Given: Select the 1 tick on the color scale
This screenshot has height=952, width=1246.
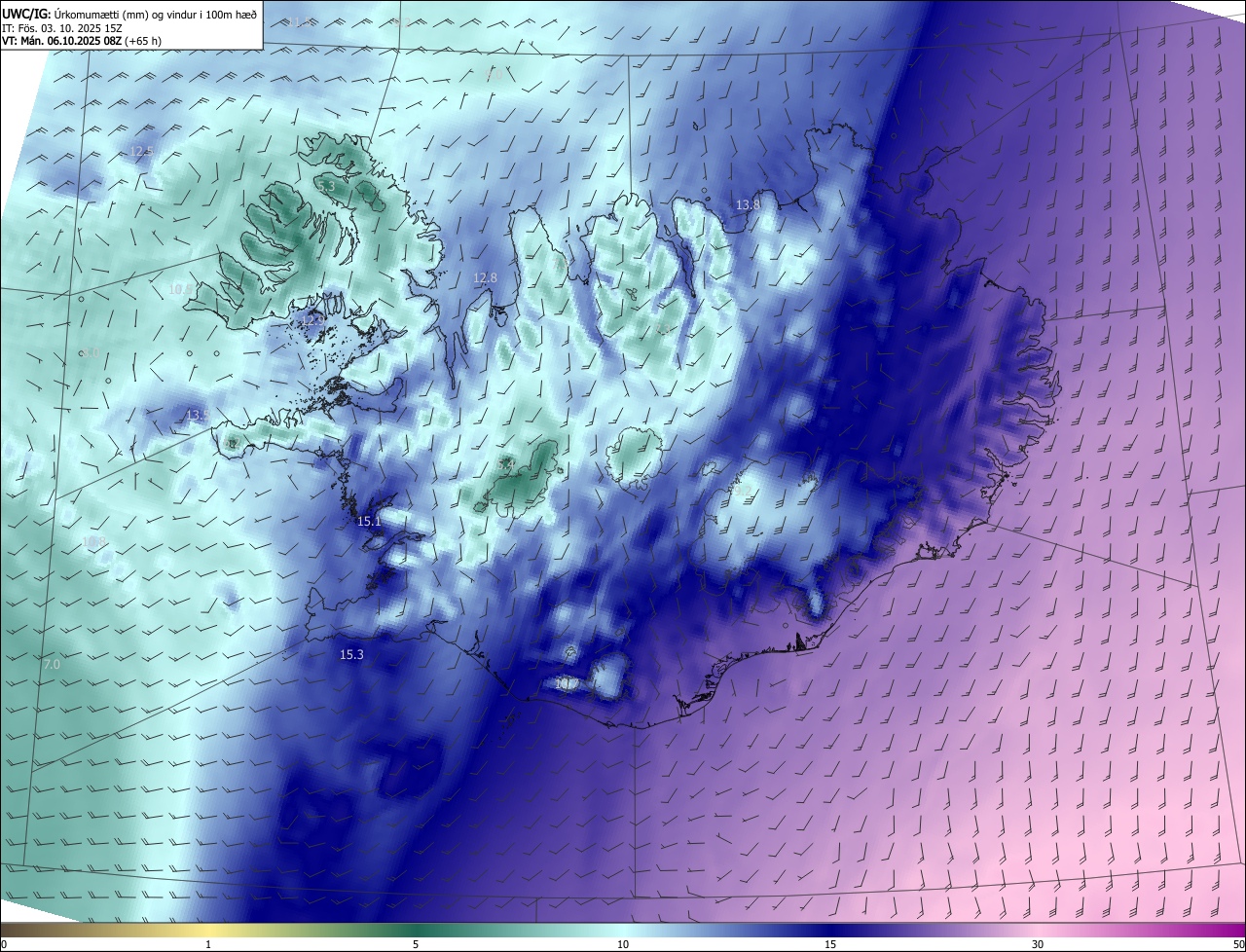Looking at the screenshot, I should (x=208, y=944).
